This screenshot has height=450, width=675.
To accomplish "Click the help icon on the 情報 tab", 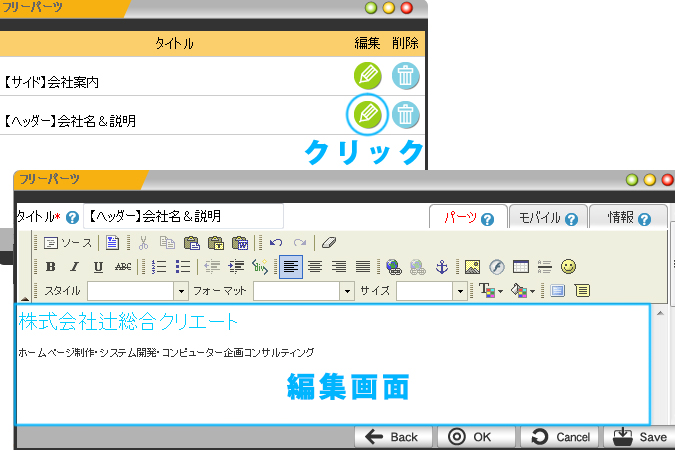I will point(644,220).
